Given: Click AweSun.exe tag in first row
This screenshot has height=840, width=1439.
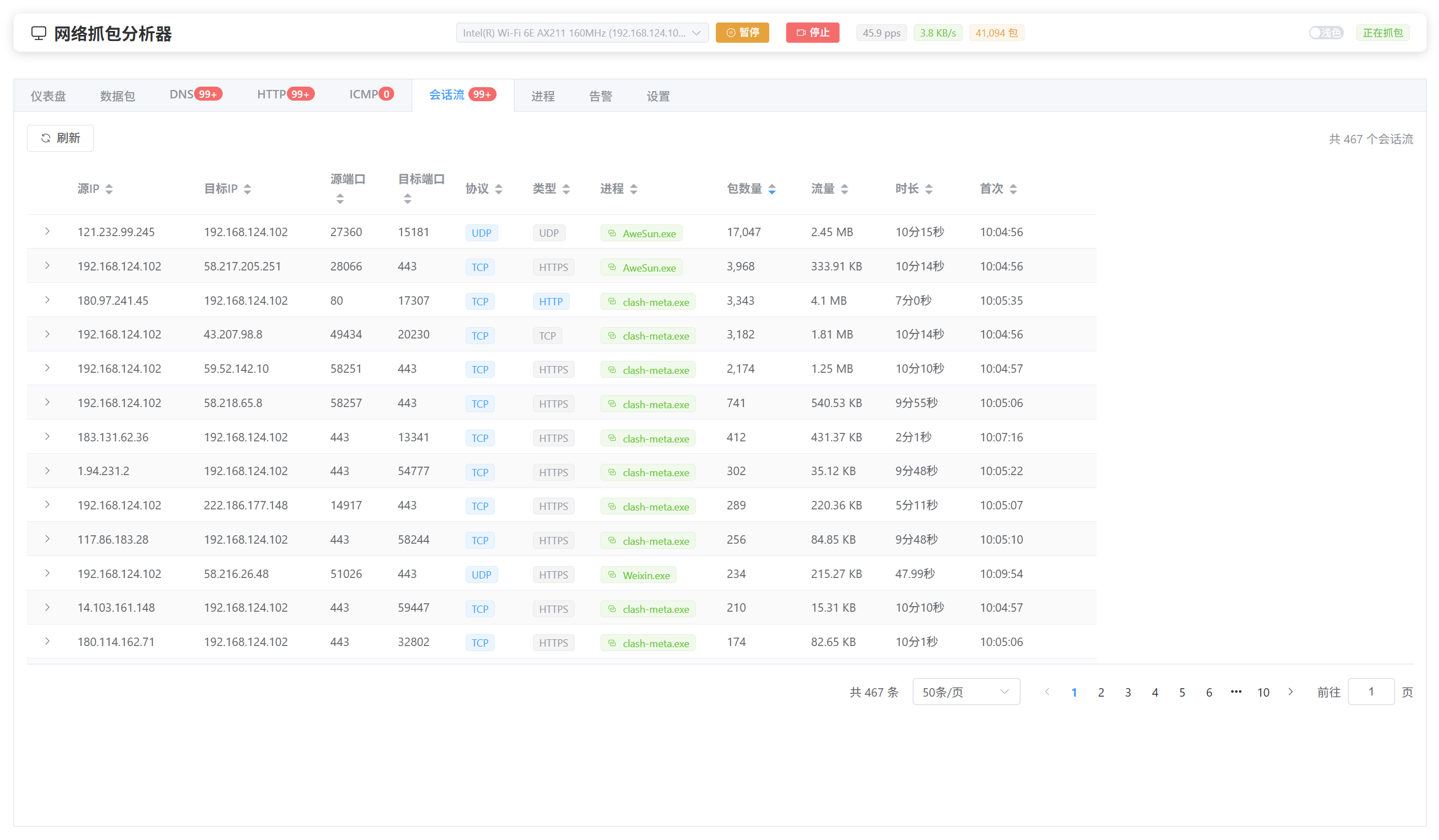Looking at the screenshot, I should 641,233.
